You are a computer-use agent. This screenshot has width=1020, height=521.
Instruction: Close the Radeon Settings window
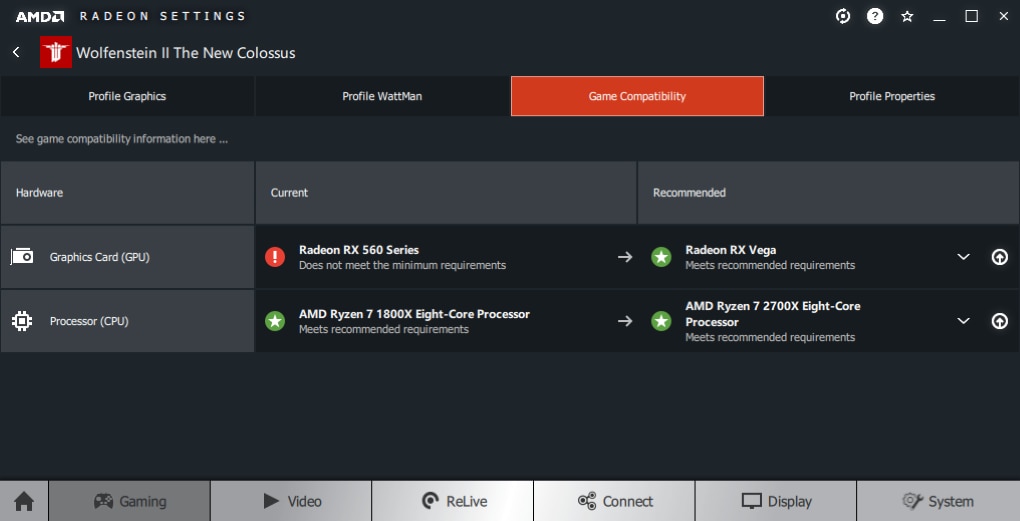(1003, 16)
